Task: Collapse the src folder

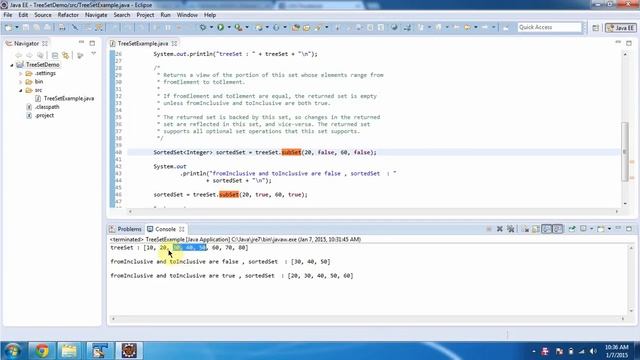Action: click(x=20, y=90)
